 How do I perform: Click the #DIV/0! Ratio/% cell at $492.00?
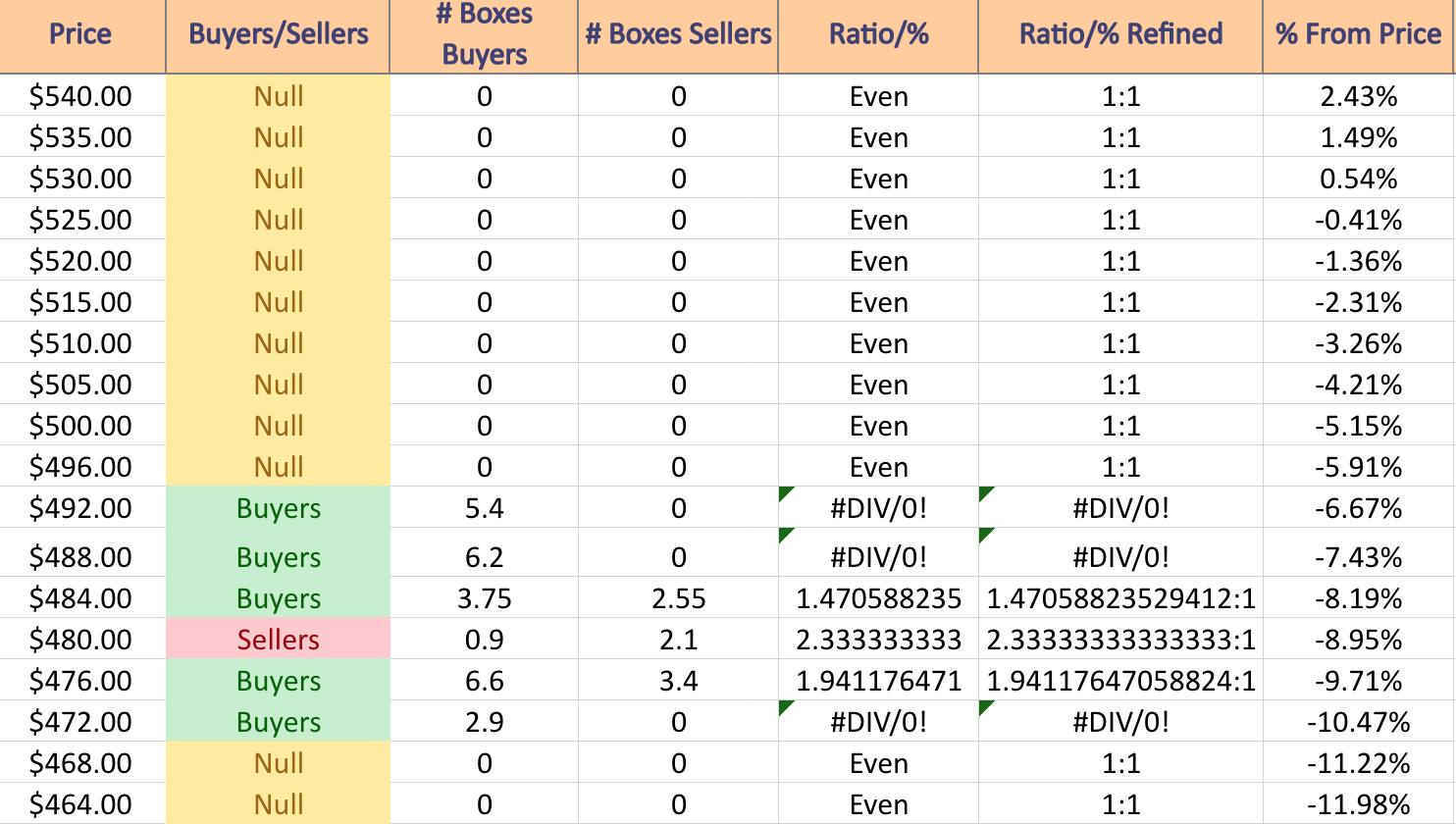(x=878, y=507)
